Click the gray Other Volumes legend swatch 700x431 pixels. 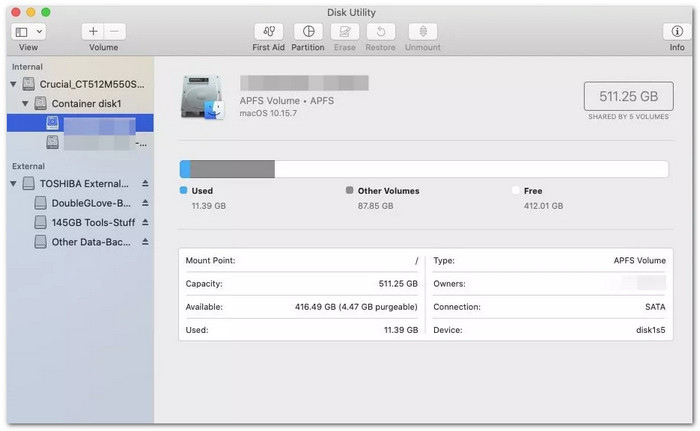click(x=350, y=190)
